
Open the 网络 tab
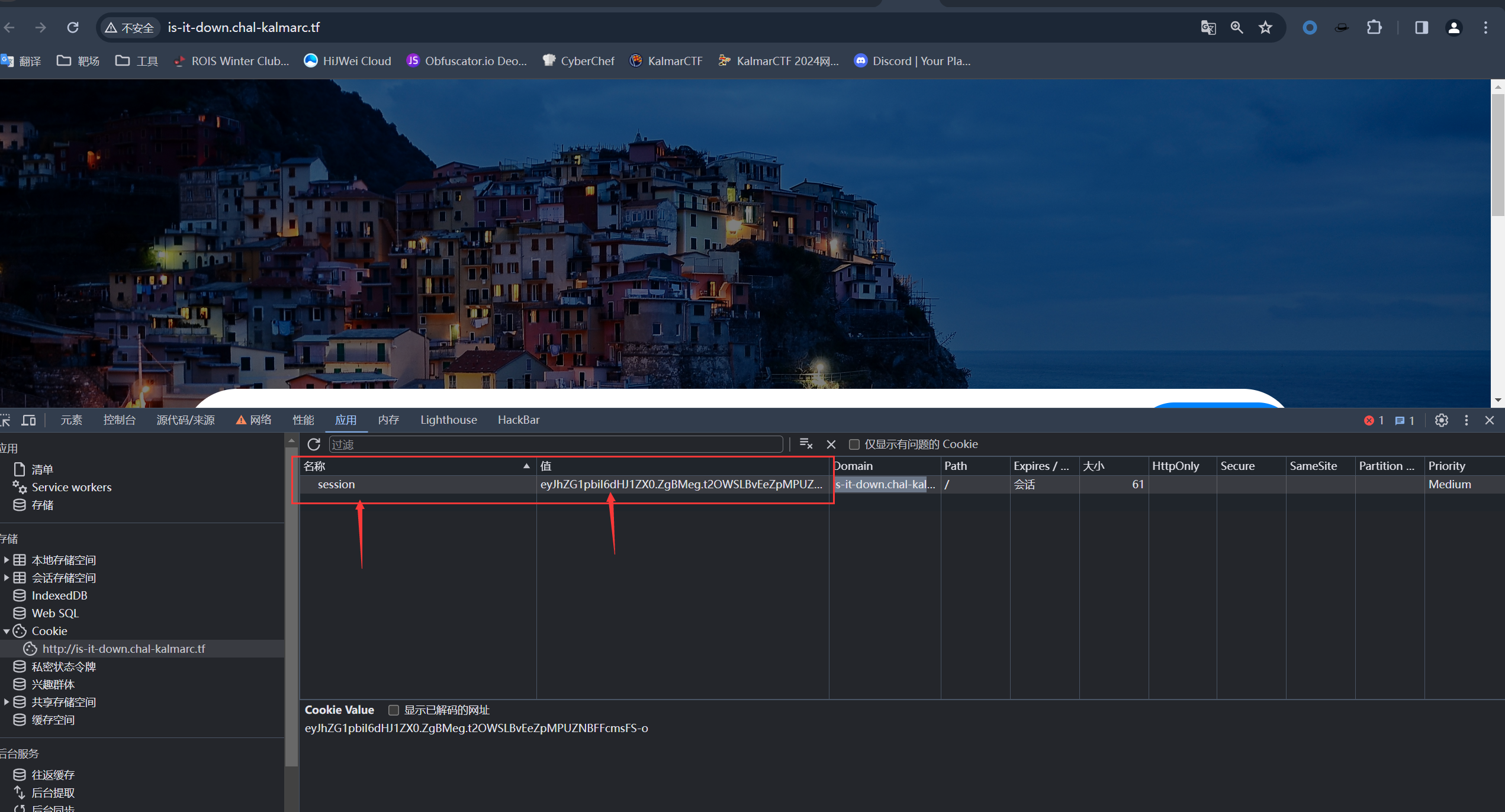point(254,420)
